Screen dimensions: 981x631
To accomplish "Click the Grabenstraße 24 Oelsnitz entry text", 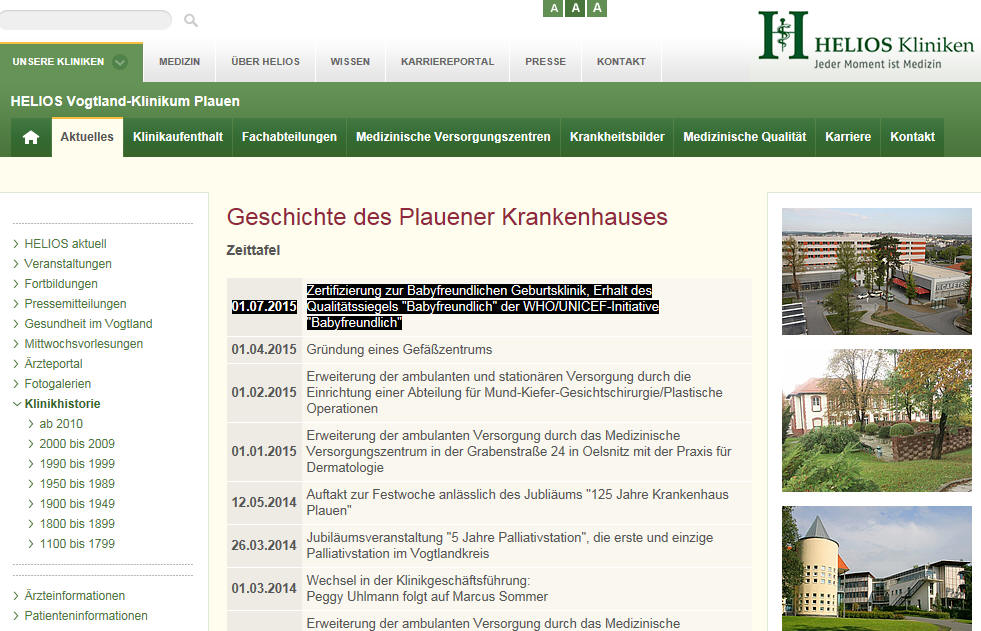I will click(x=519, y=452).
